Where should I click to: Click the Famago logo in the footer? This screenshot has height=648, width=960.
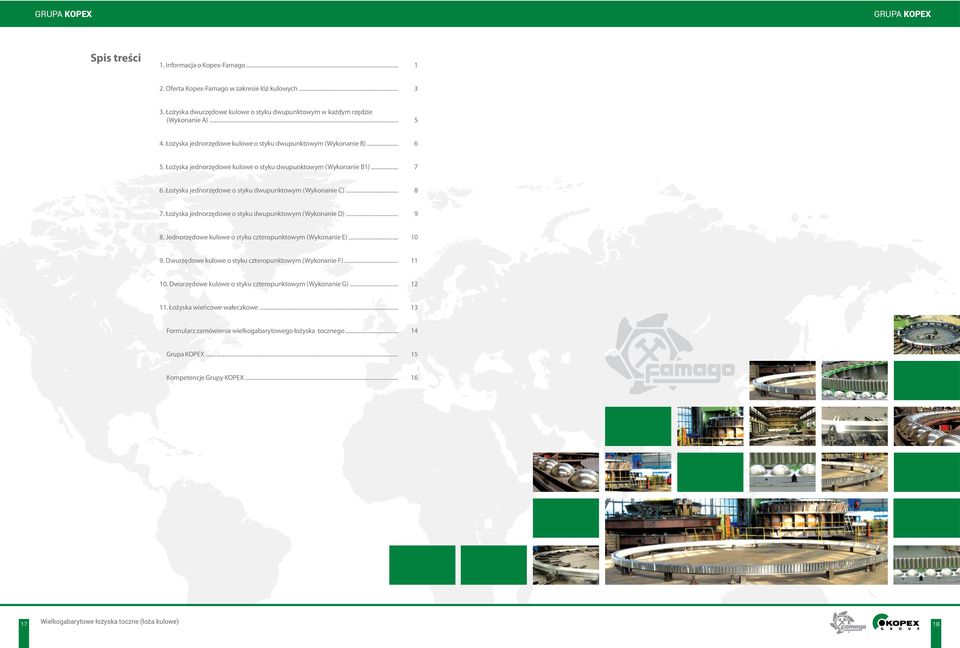[x=848, y=622]
